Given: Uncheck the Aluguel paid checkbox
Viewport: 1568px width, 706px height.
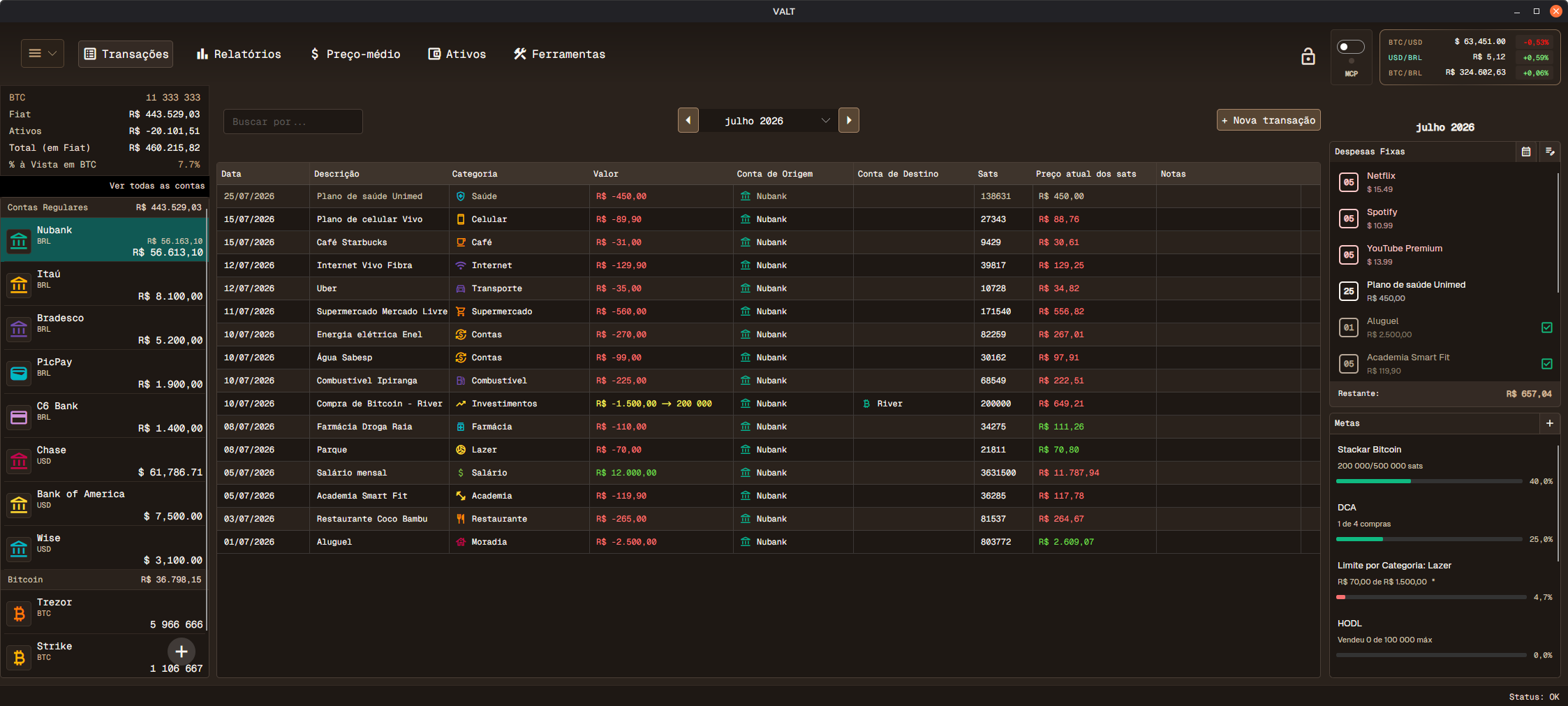Looking at the screenshot, I should tap(1547, 328).
